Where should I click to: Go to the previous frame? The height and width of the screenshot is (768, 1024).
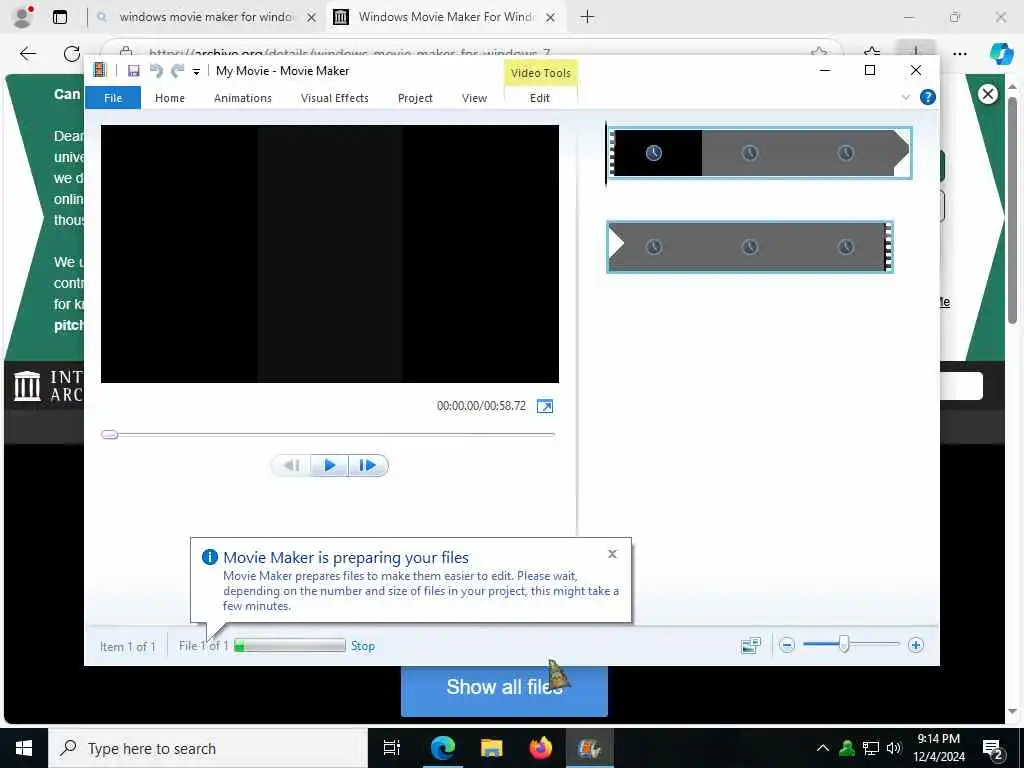291,466
